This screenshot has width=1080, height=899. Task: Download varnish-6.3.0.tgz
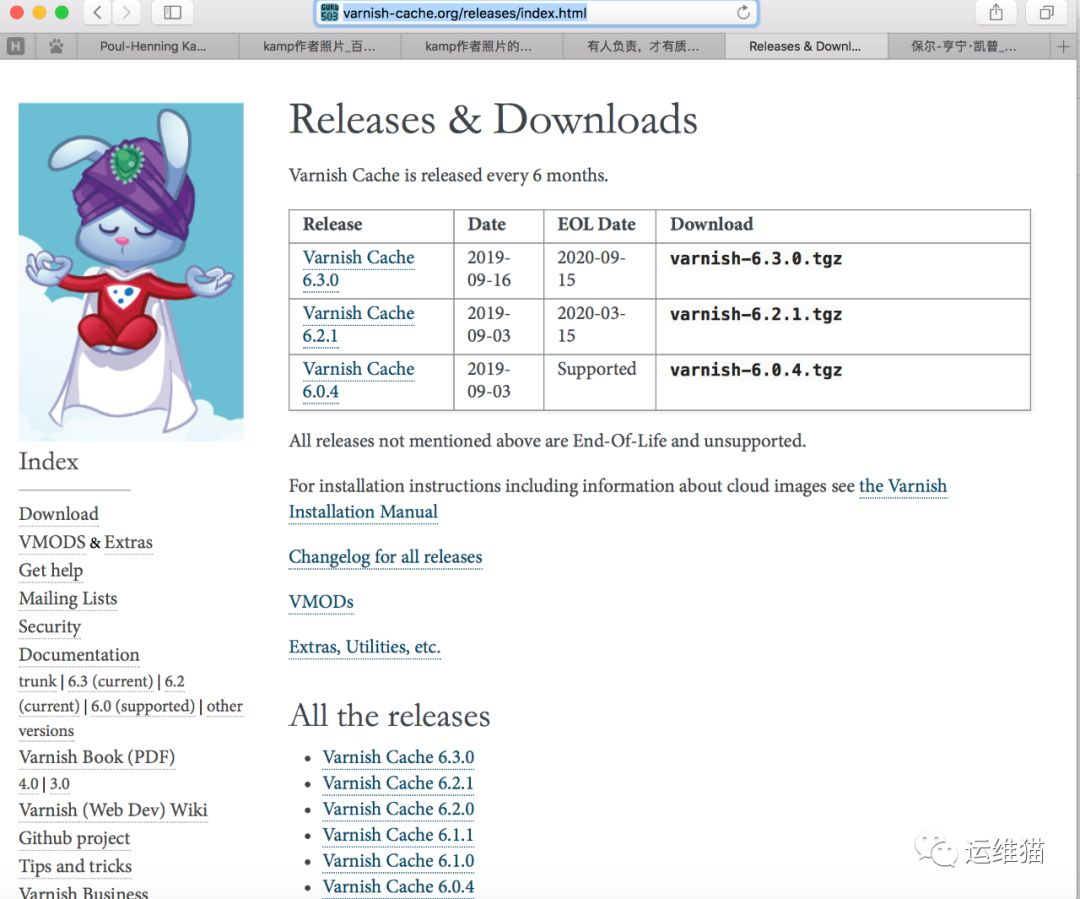[756, 259]
